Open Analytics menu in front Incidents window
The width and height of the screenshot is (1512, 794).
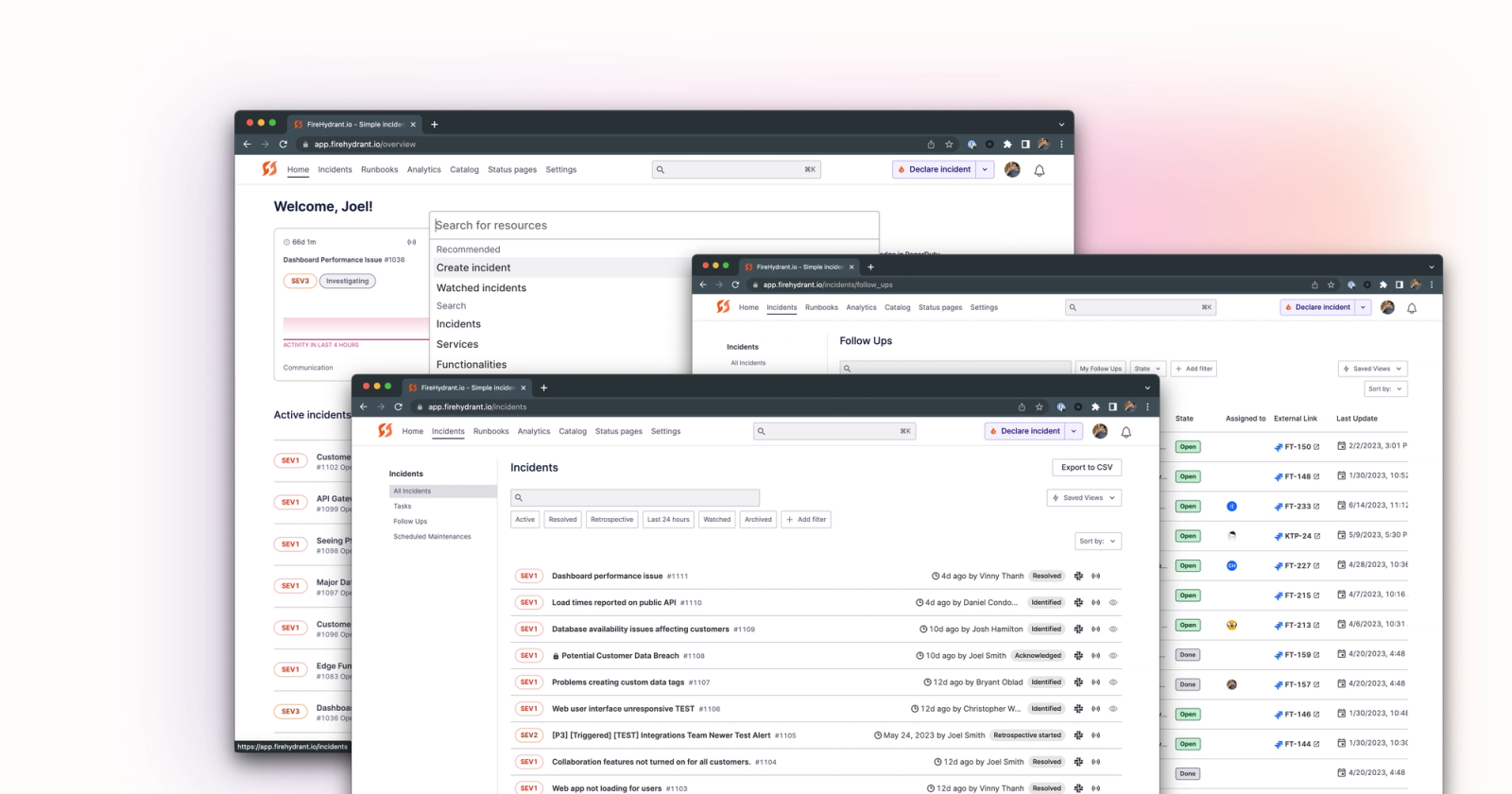coord(534,431)
